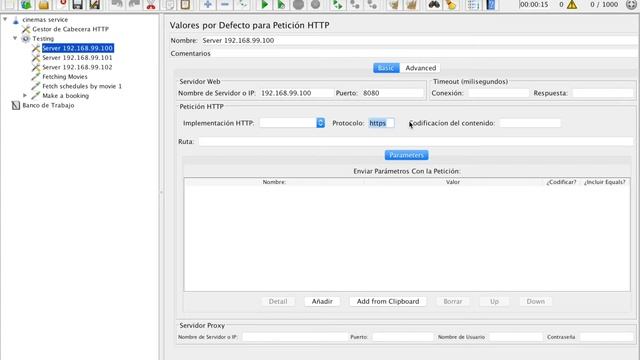Click the Puerto field showing 8080
The width and height of the screenshot is (640, 360).
coord(393,93)
